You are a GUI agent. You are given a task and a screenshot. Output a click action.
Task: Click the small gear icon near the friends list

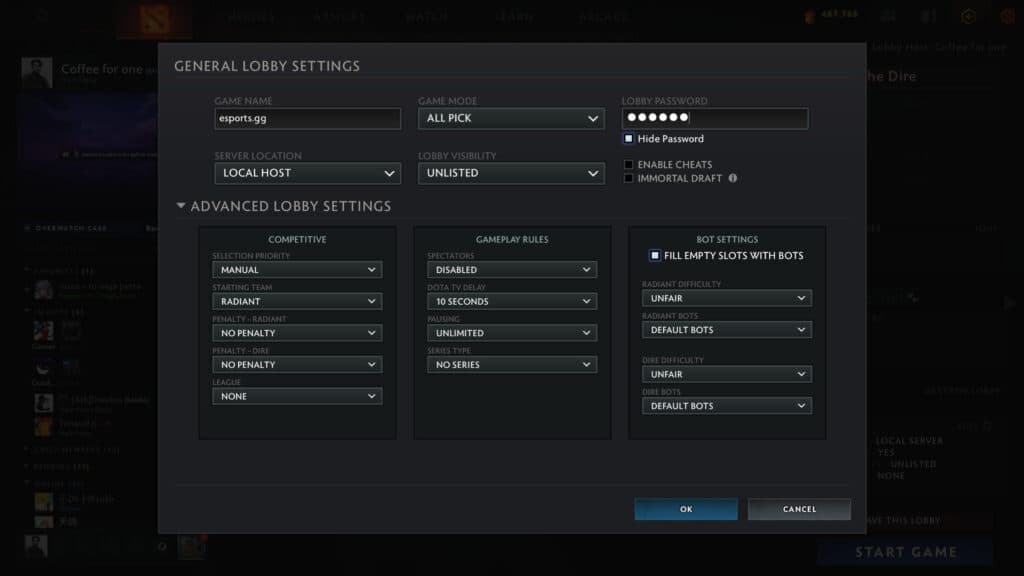point(162,547)
